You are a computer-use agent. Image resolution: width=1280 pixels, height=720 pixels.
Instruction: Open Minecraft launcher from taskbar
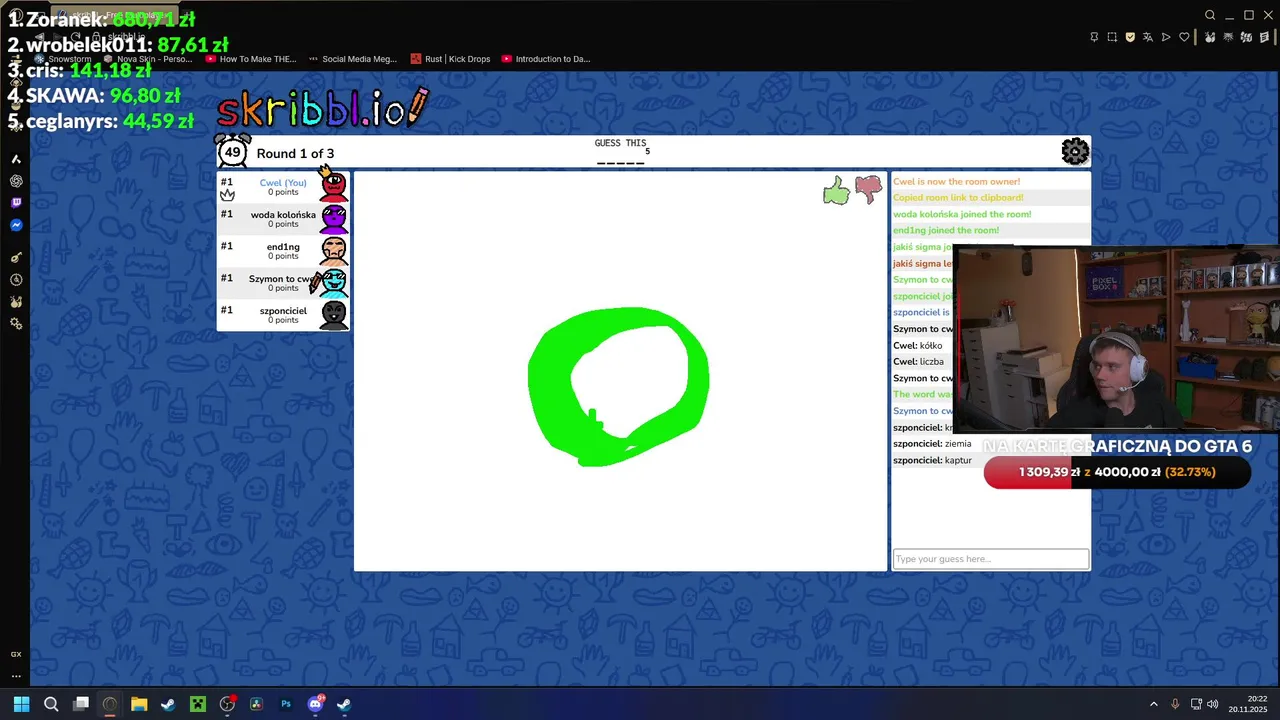198,704
